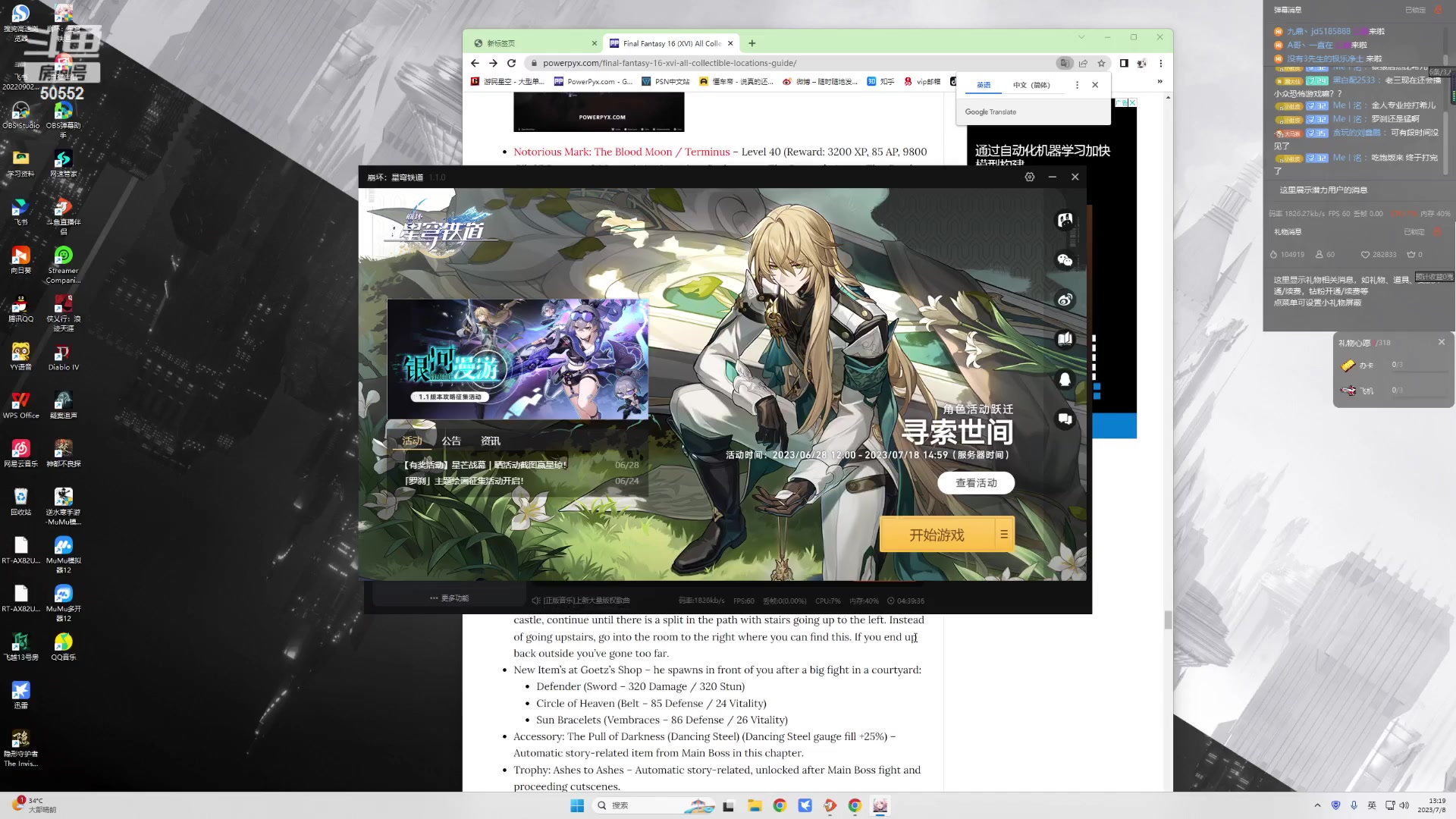Click the Windows Start button
1456x819 pixels.
(x=577, y=805)
